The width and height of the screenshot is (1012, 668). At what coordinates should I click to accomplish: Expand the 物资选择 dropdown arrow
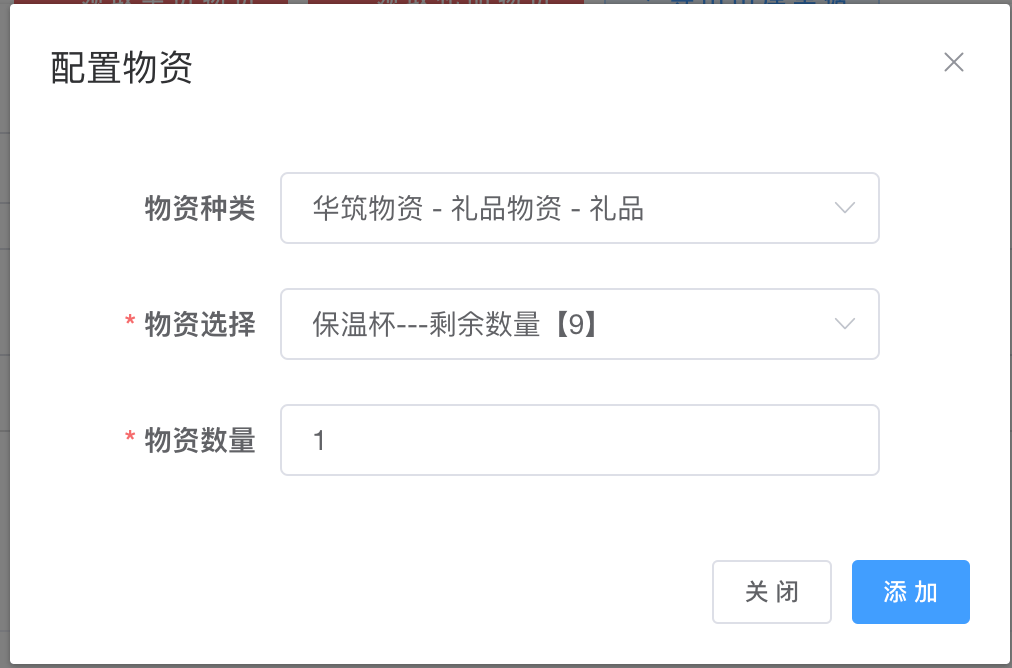point(845,324)
